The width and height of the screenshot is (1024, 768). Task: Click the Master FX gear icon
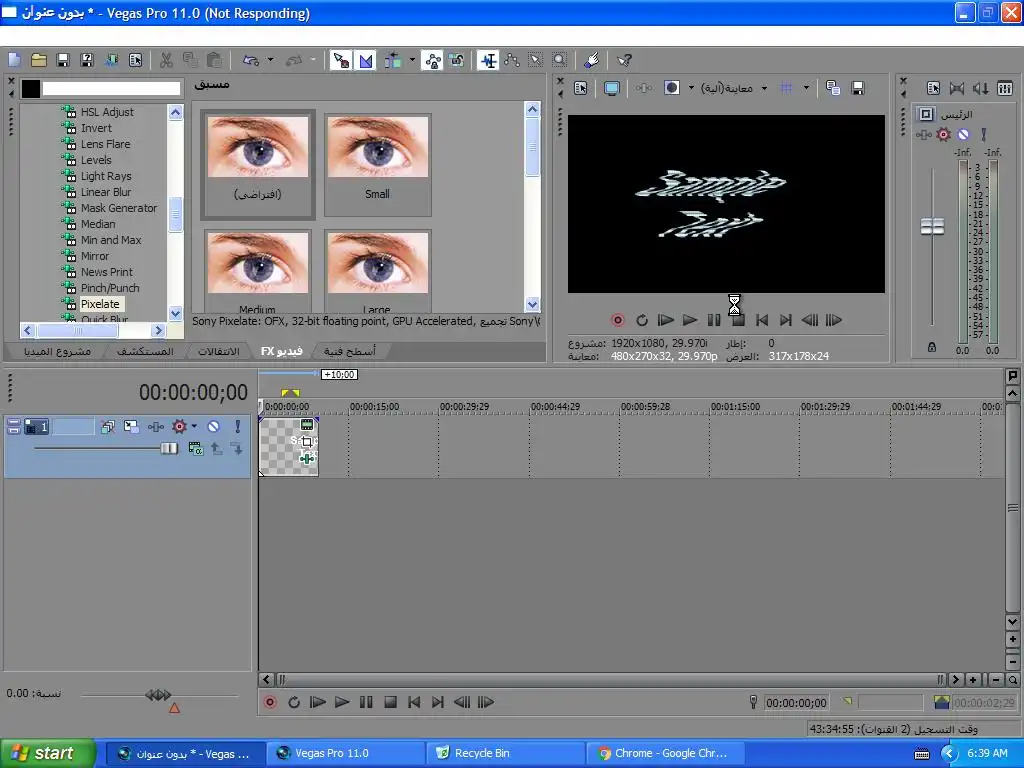click(944, 135)
